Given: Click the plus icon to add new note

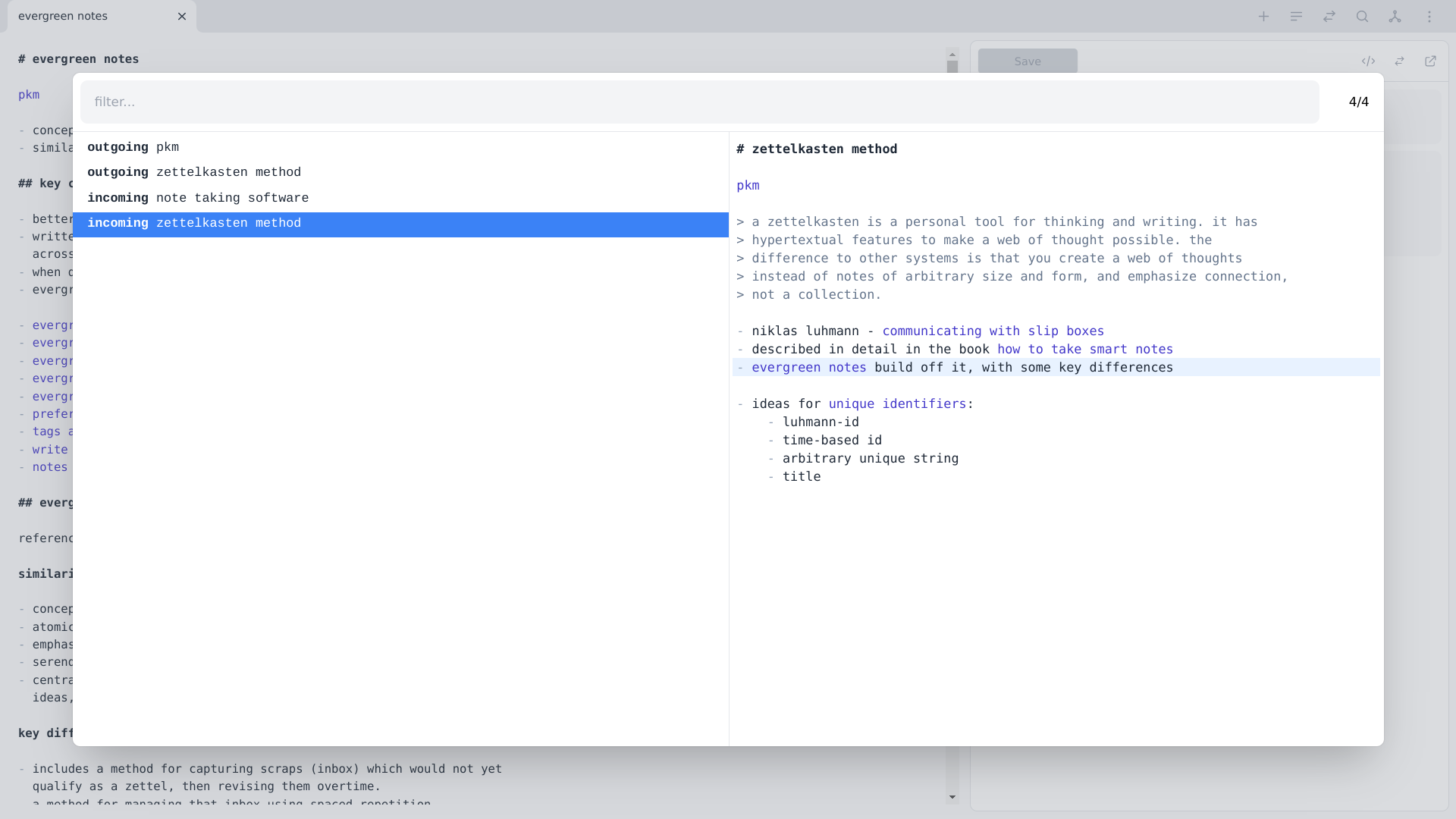Looking at the screenshot, I should coord(1263,16).
